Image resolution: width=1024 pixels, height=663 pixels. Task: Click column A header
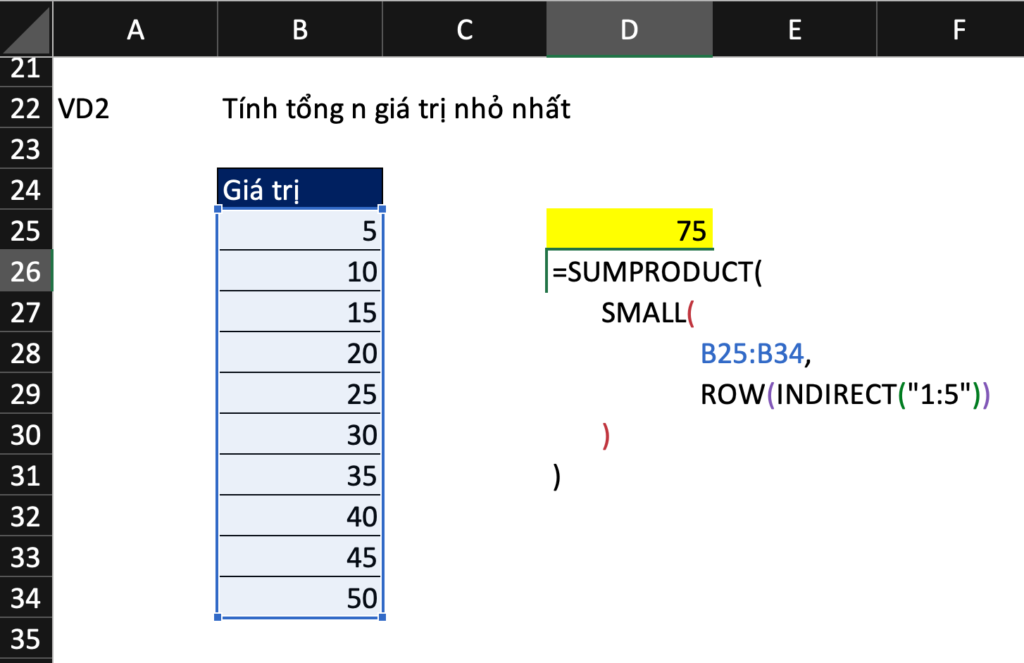point(135,29)
